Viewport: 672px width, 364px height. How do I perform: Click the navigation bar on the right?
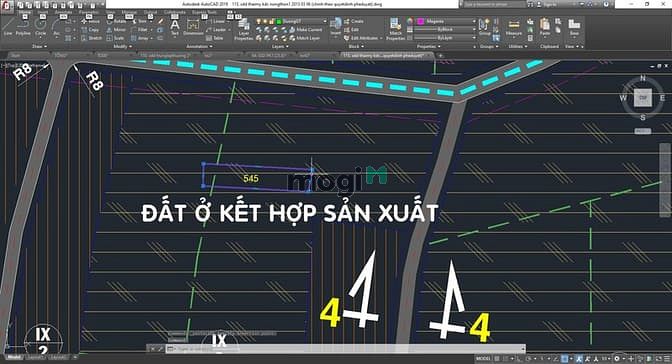(x=665, y=180)
